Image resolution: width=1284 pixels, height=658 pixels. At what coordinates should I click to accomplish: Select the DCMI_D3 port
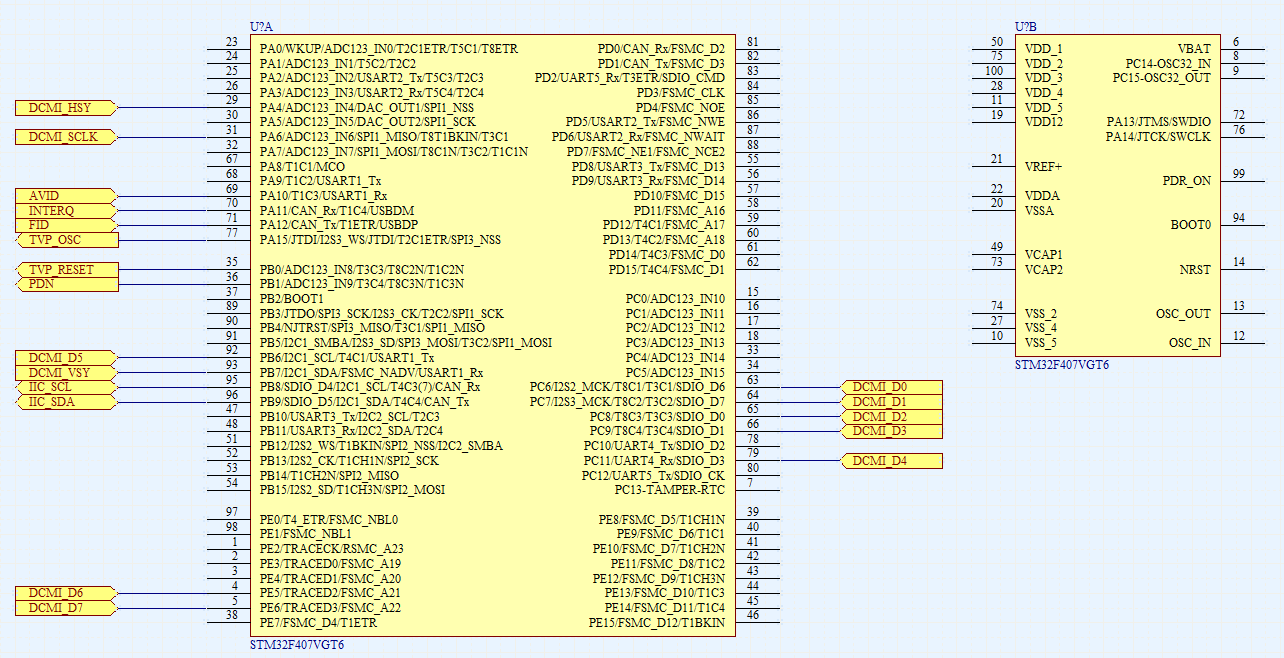(892, 431)
